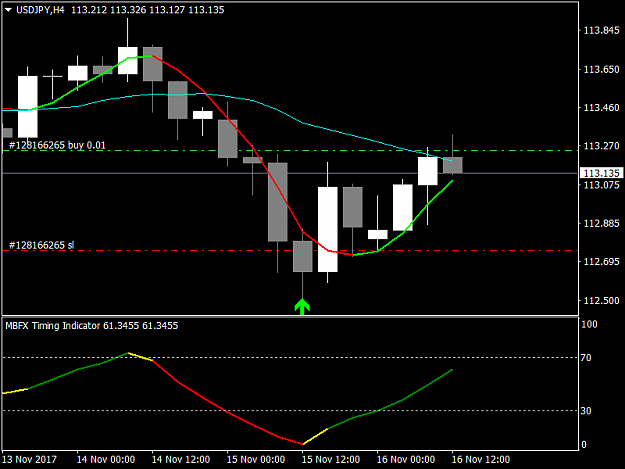
Task: Click the indicator scale value 100
Action: (x=590, y=324)
